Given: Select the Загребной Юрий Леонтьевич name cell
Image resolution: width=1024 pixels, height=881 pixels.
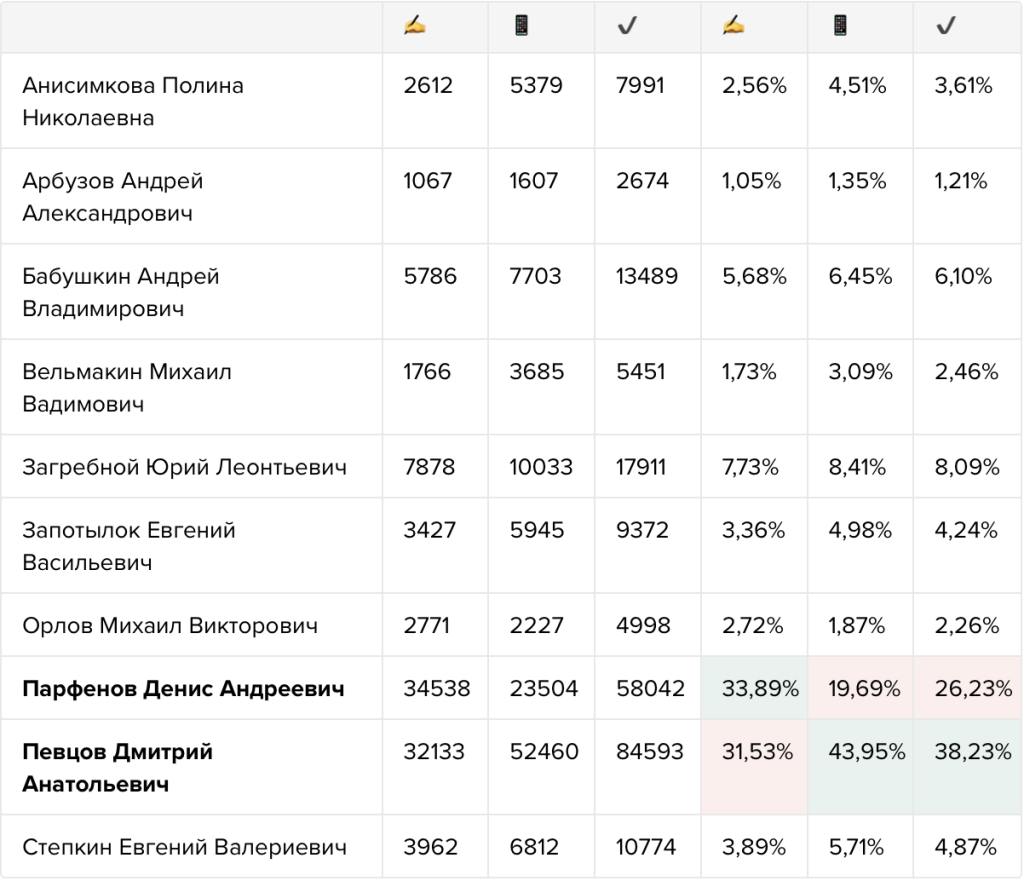Looking at the screenshot, I should tap(191, 466).
